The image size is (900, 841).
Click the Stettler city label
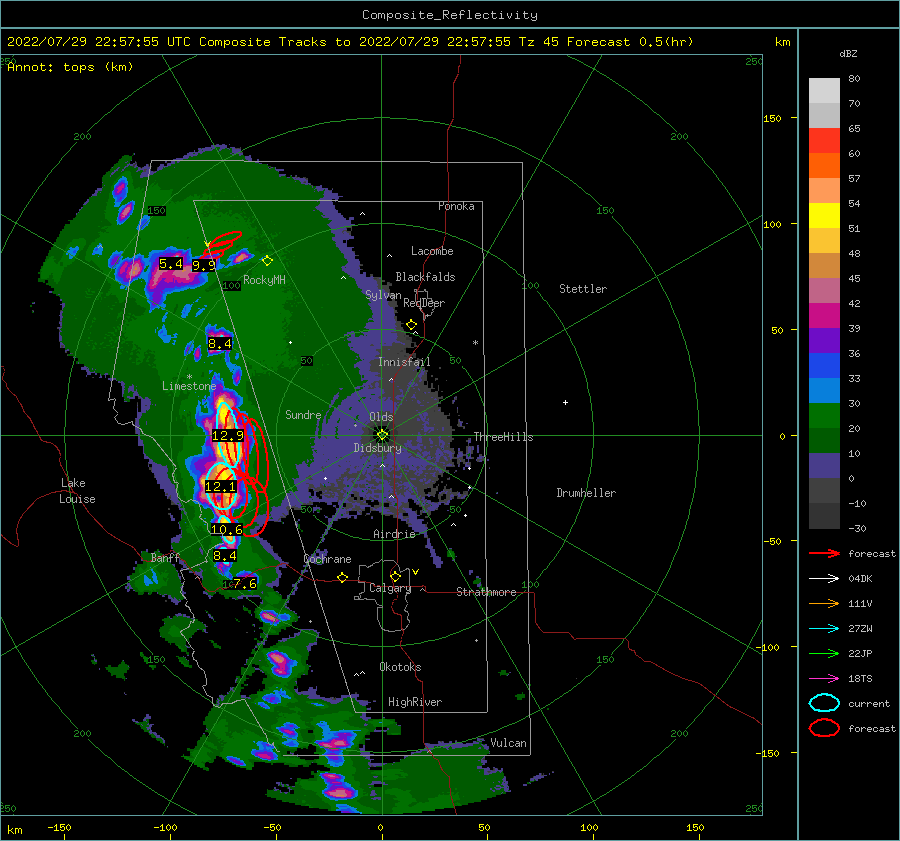pyautogui.click(x=583, y=289)
